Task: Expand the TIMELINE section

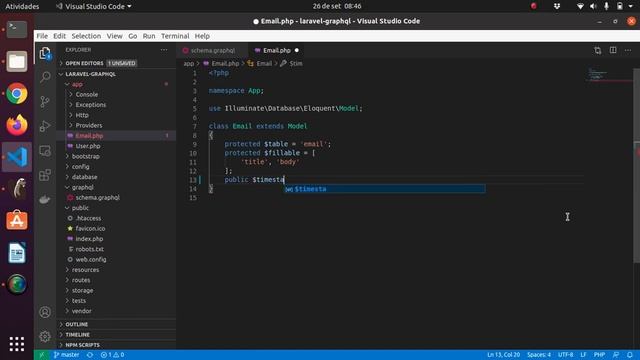Action: click(78, 335)
